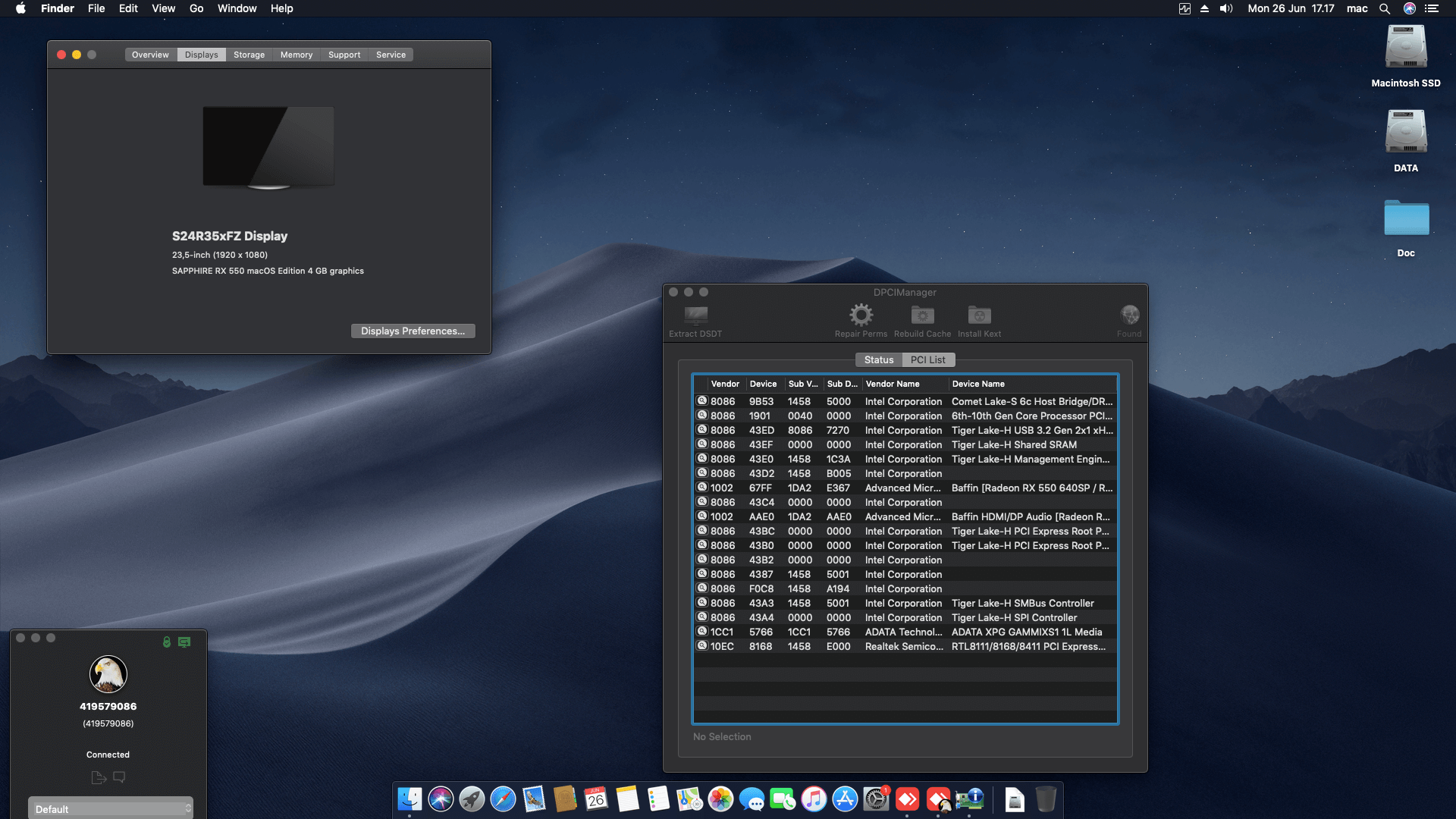1456x819 pixels.
Task: Open the DATA drive icon on desktop
Action: coord(1406,132)
